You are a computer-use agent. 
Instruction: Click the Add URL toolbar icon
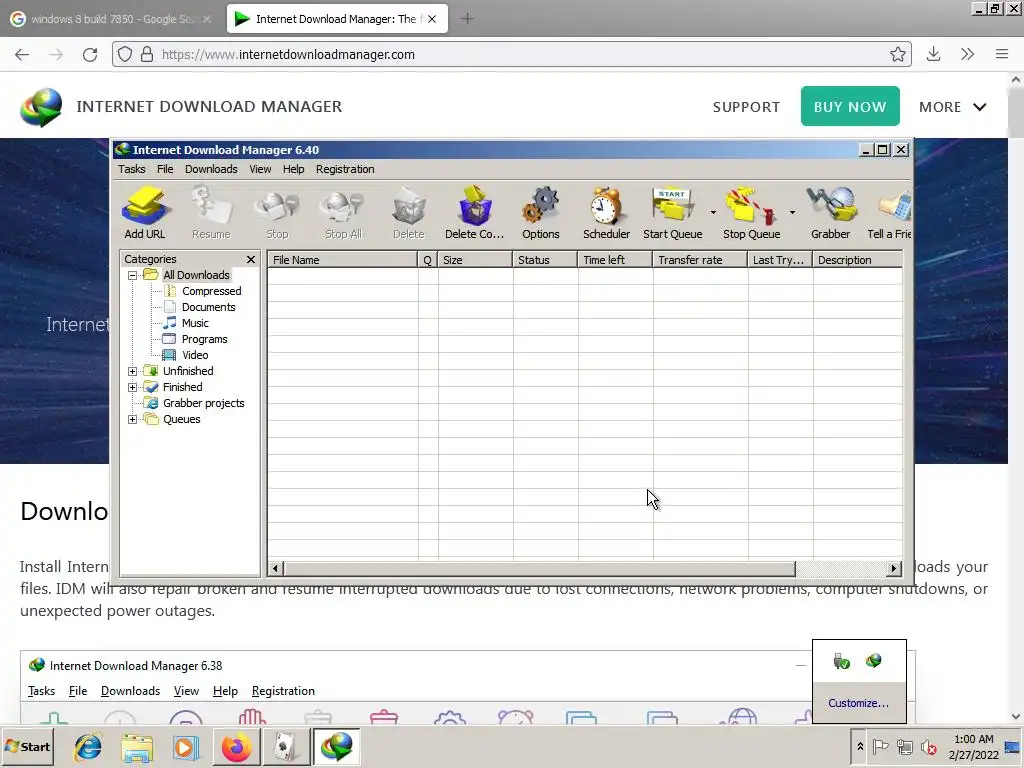145,213
